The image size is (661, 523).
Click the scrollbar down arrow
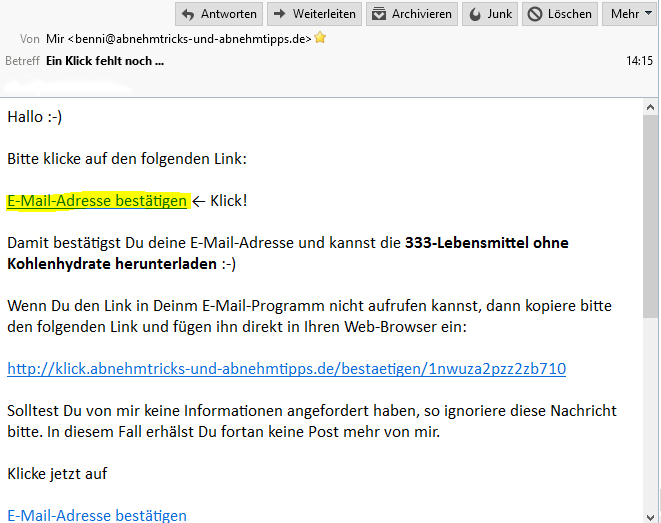click(x=650, y=517)
